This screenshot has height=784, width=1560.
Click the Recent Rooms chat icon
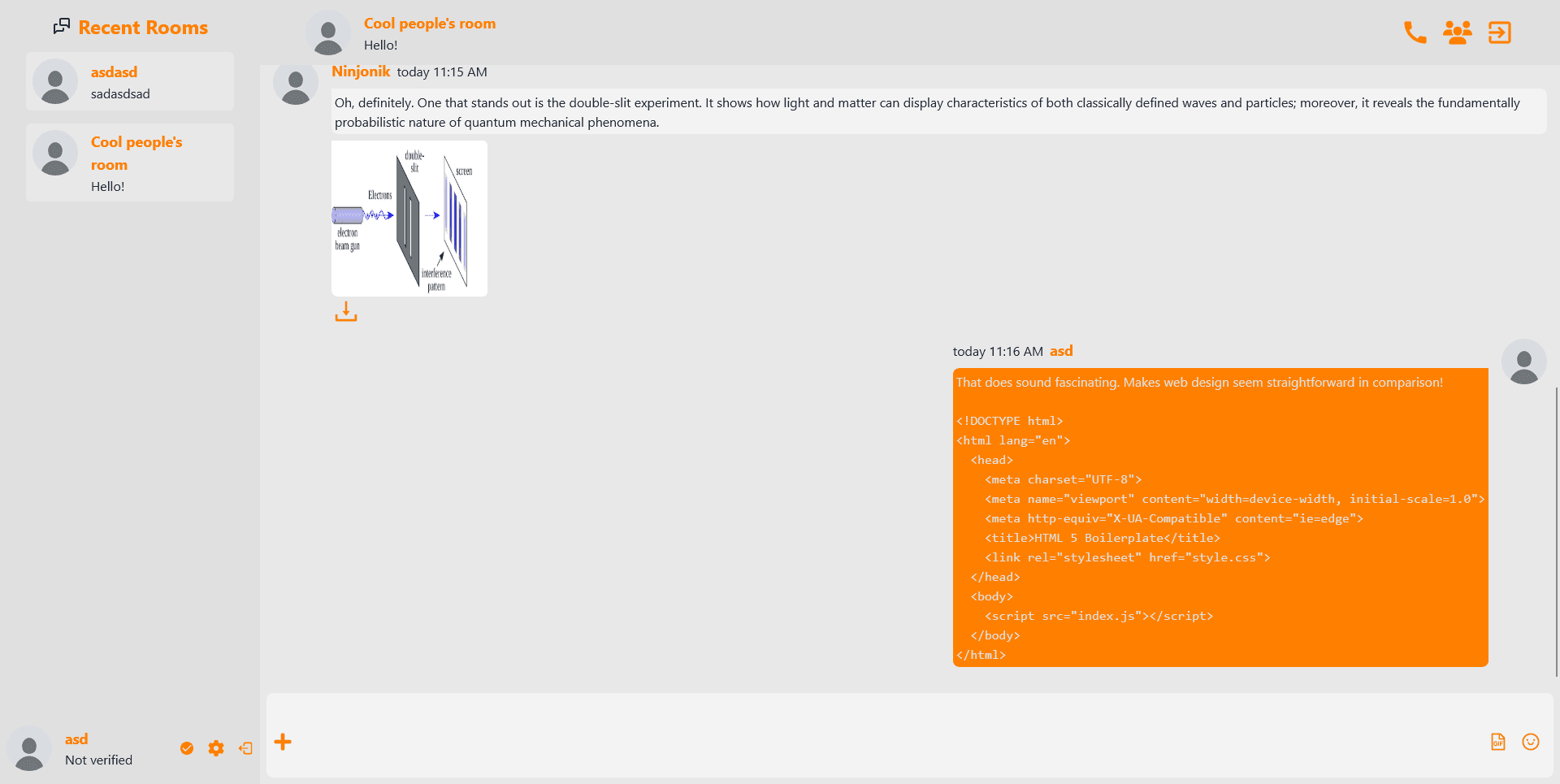pos(62,27)
